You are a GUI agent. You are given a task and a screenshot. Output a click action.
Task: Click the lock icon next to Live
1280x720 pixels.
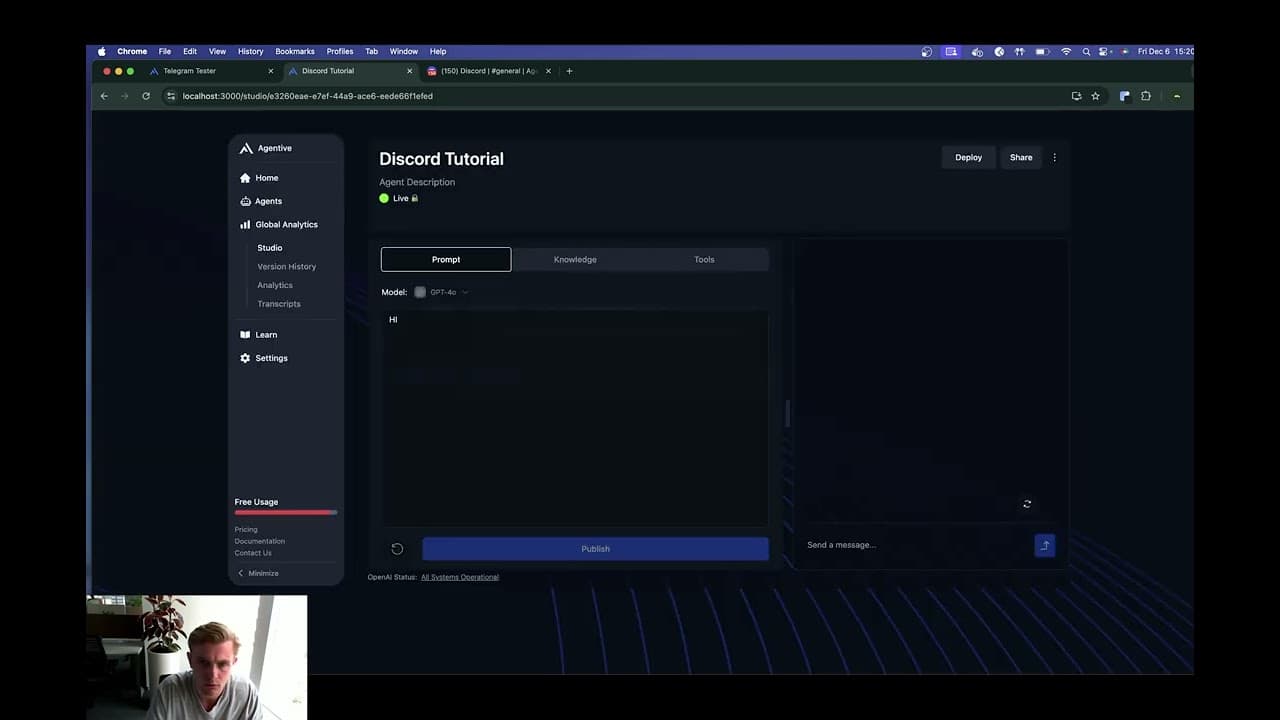pos(415,198)
